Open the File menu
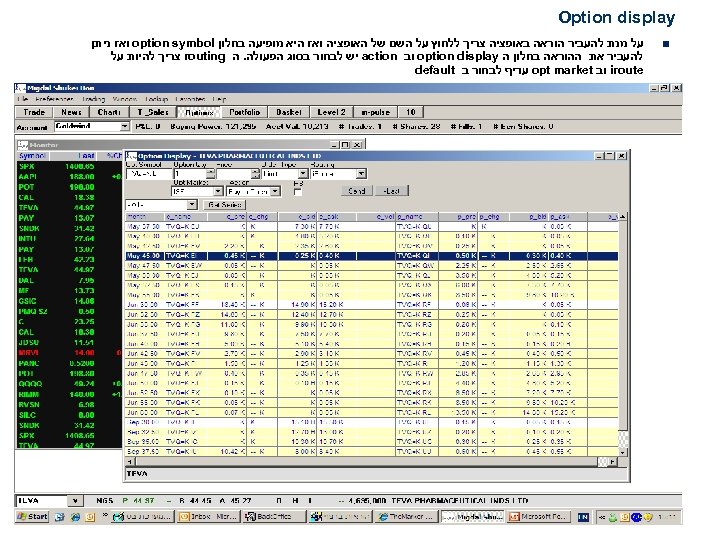This screenshot has height=540, width=720. coord(22,99)
